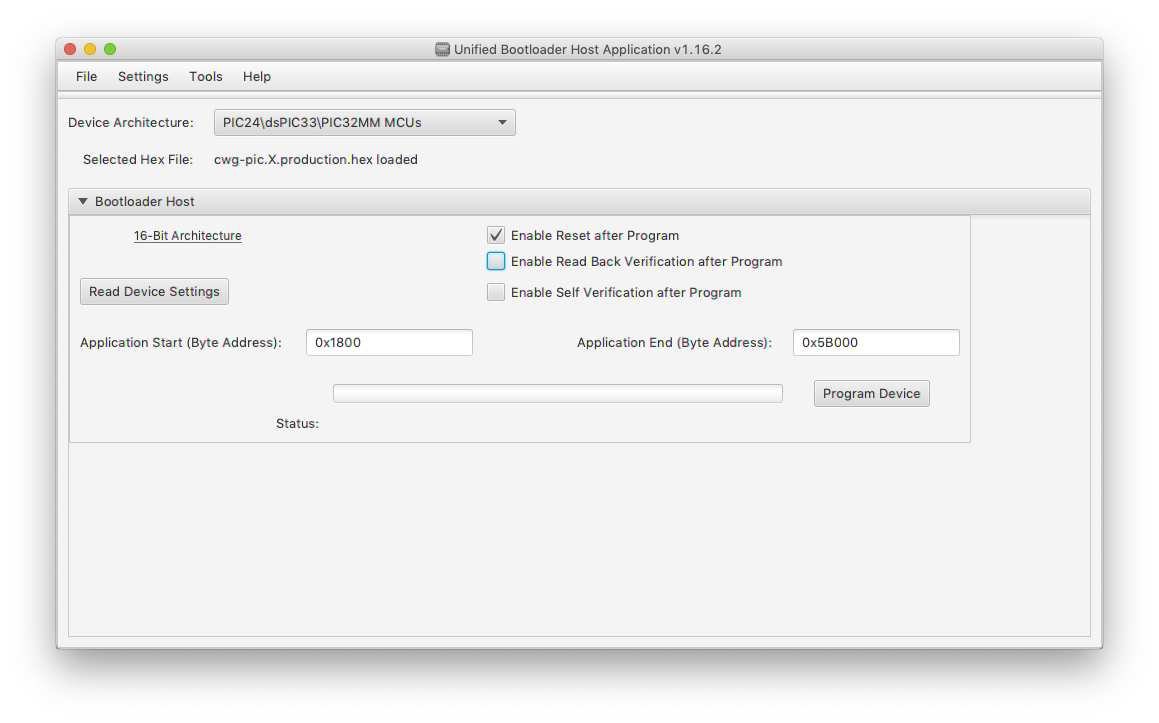Click the 16-Bit Architecture link
This screenshot has height=723, width=1159.
tap(187, 236)
